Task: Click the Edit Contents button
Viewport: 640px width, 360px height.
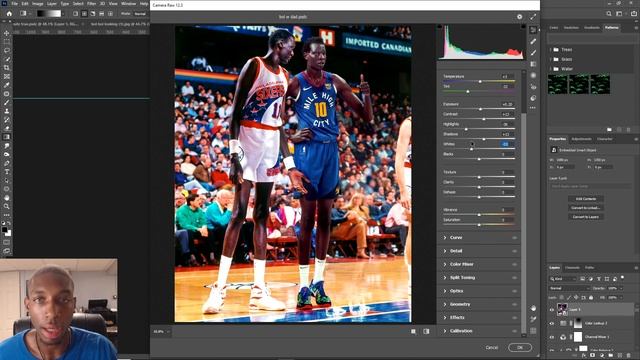Action: coord(586,199)
